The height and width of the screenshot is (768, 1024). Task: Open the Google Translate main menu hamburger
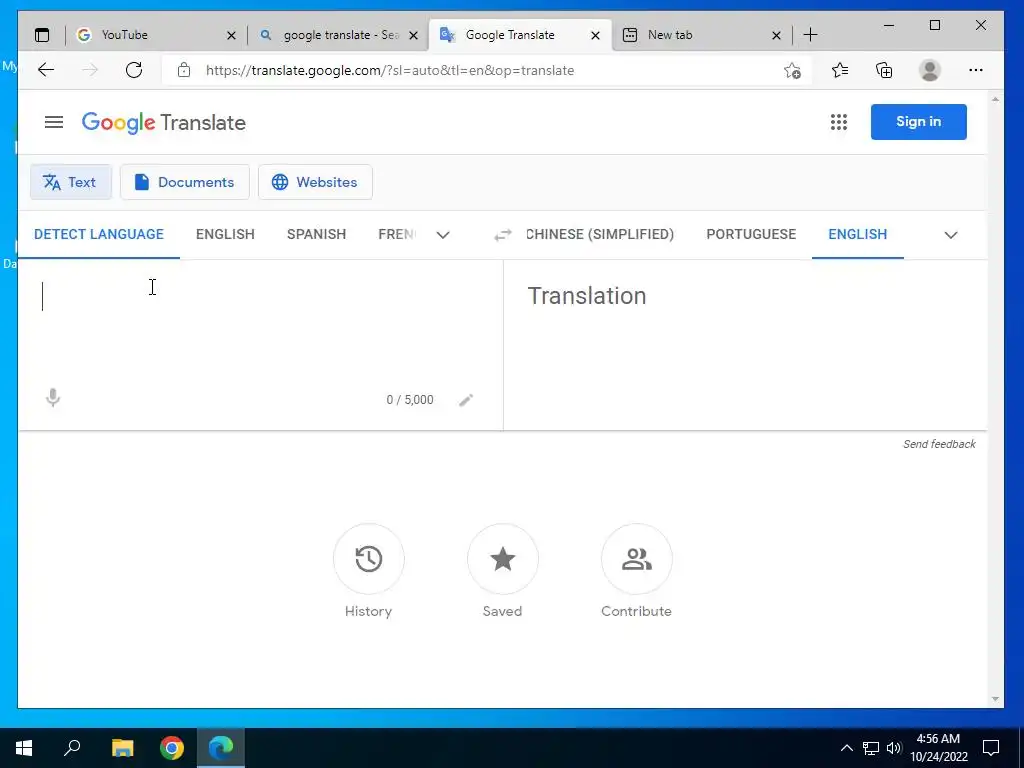click(54, 122)
